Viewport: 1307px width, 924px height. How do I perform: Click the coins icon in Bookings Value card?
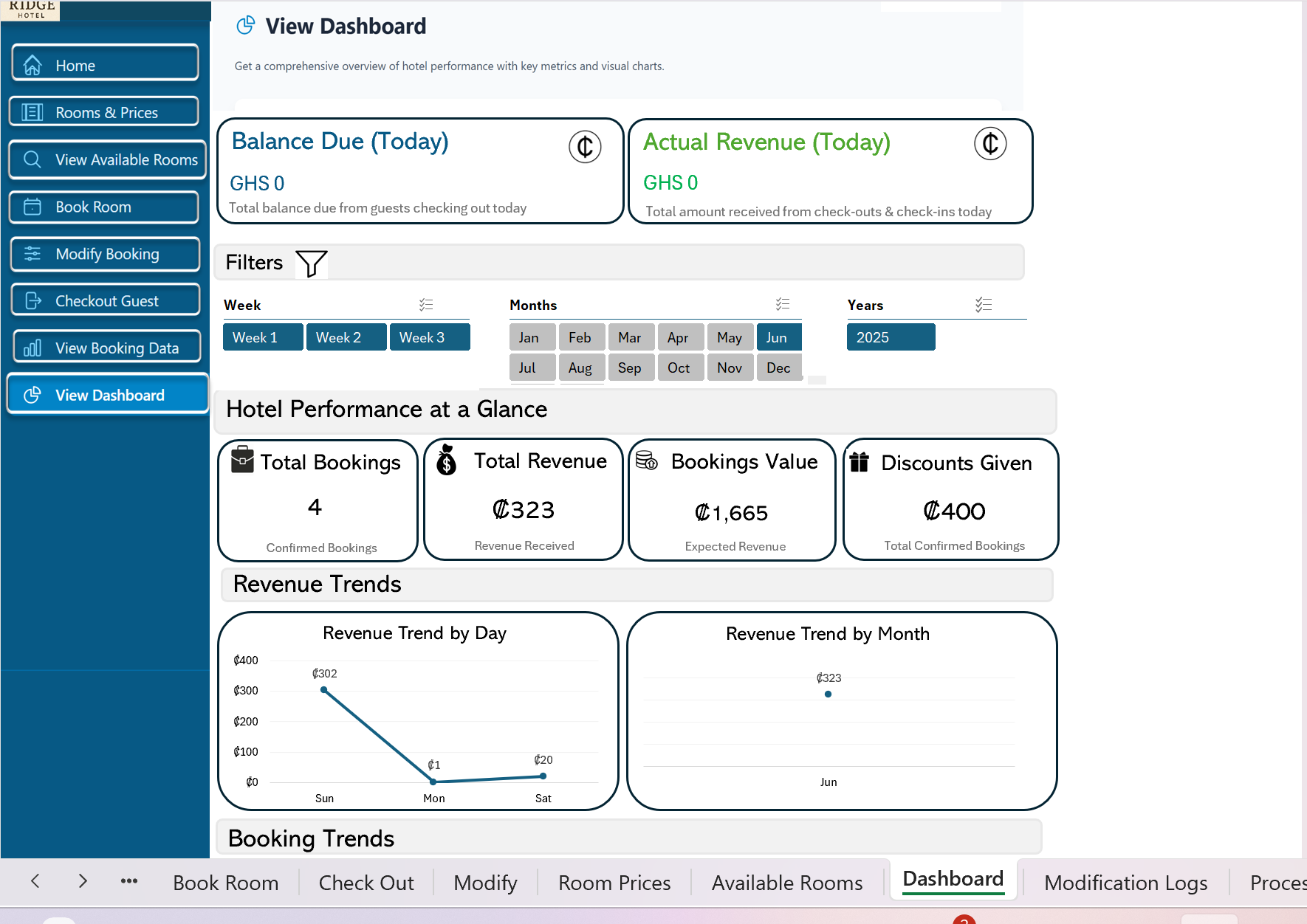point(646,460)
